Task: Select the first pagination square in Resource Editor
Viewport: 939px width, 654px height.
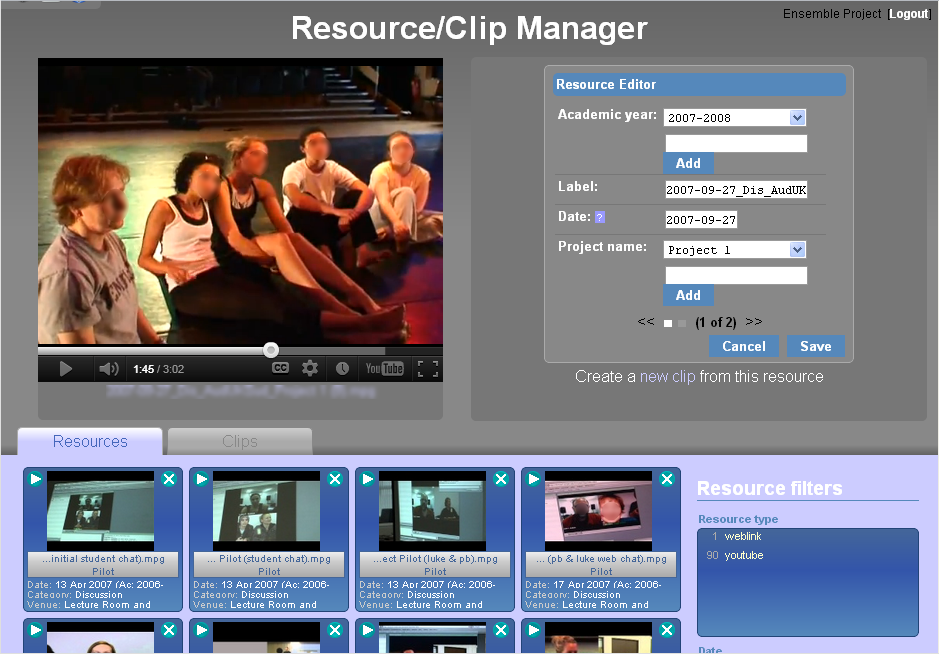Action: [667, 323]
